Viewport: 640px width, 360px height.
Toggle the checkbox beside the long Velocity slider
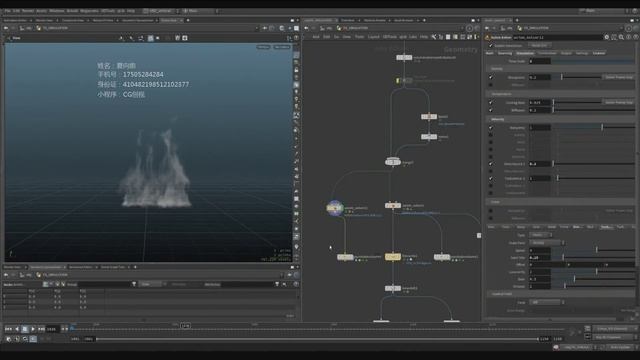click(491, 127)
